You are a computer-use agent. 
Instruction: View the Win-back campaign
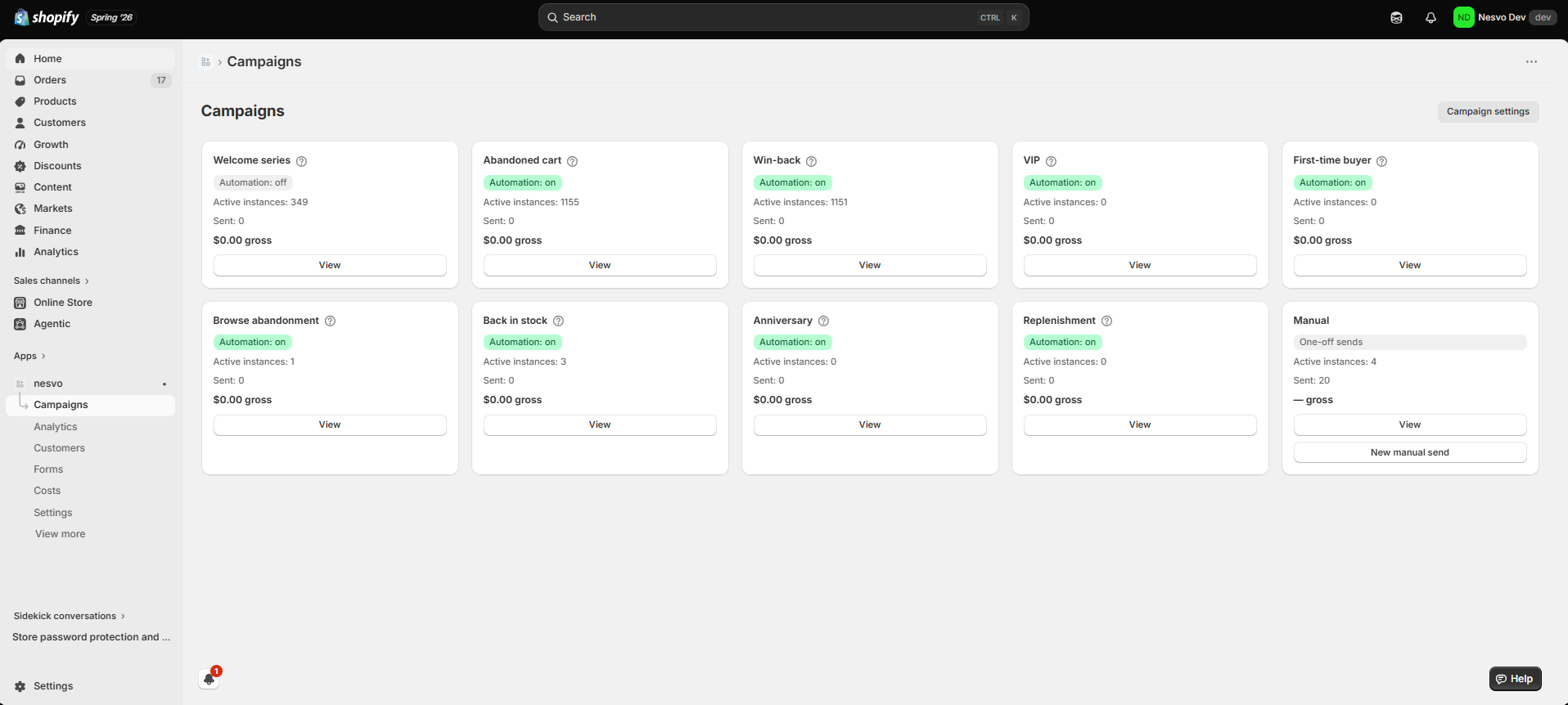pyautogui.click(x=870, y=265)
